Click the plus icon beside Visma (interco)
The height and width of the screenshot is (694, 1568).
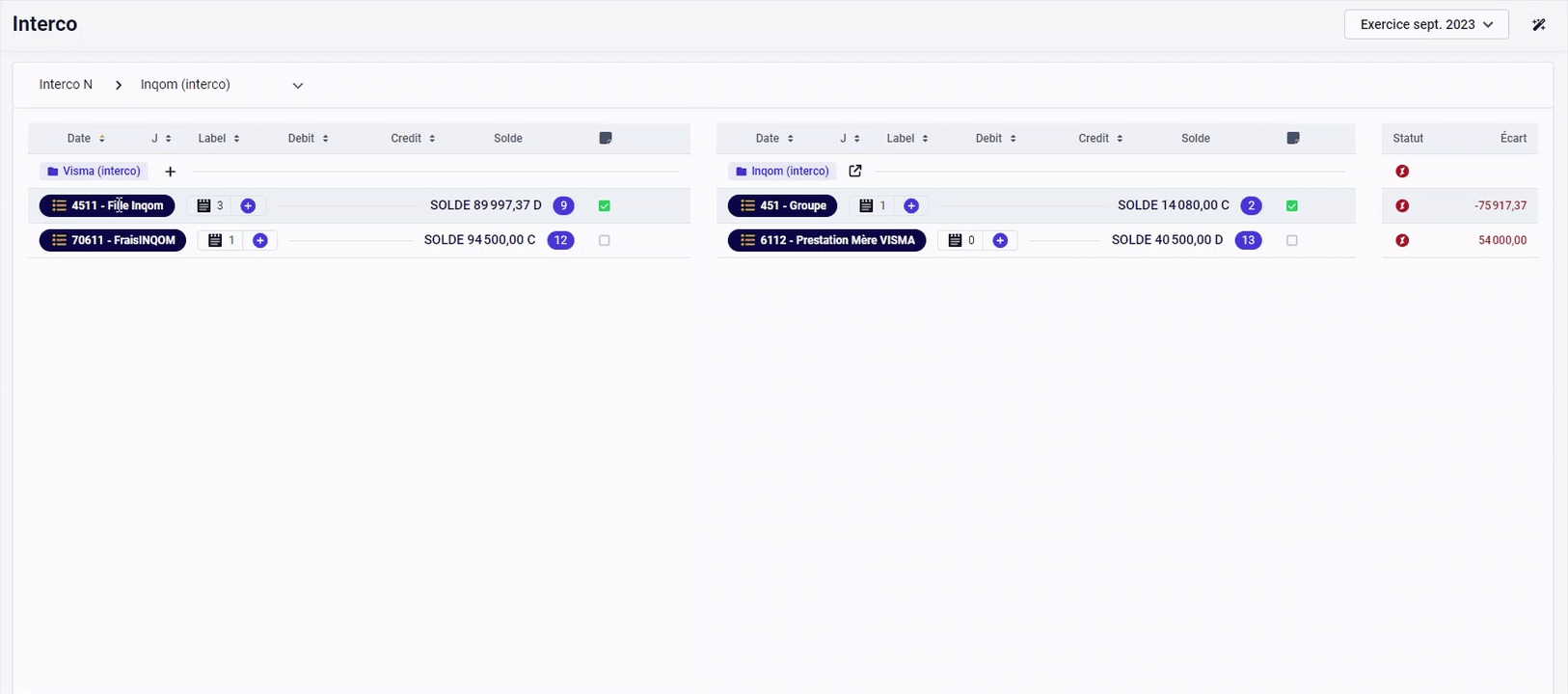coord(171,172)
